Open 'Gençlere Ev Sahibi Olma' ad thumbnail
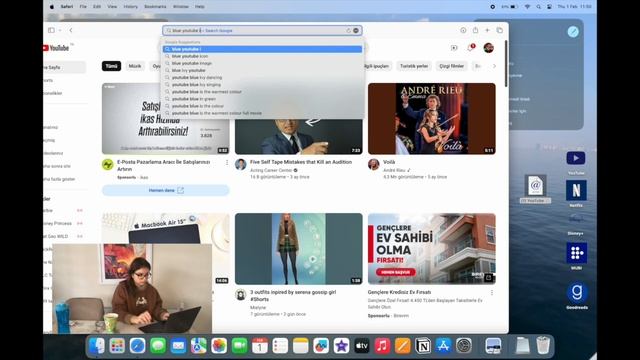The image size is (640, 360). [432, 249]
